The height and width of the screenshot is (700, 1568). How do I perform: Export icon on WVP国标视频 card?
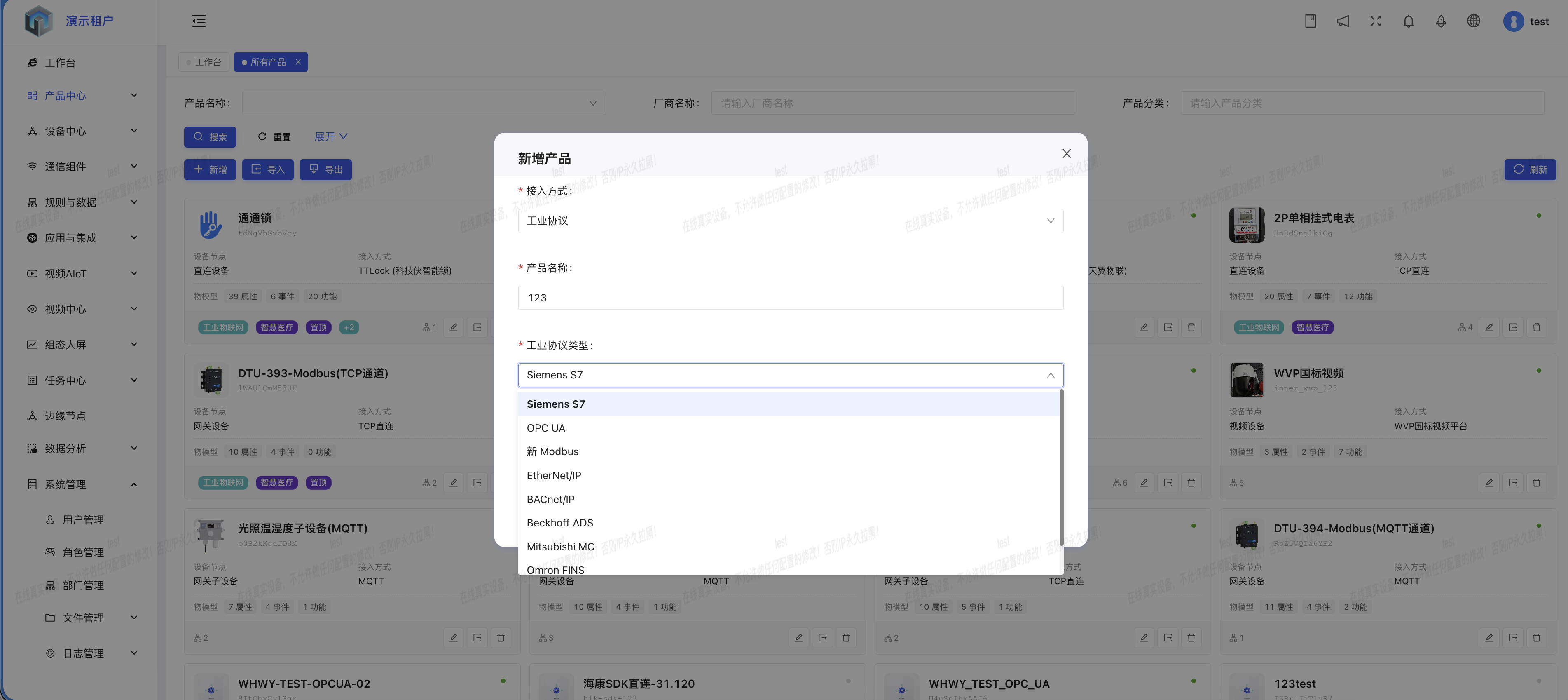click(x=1513, y=482)
